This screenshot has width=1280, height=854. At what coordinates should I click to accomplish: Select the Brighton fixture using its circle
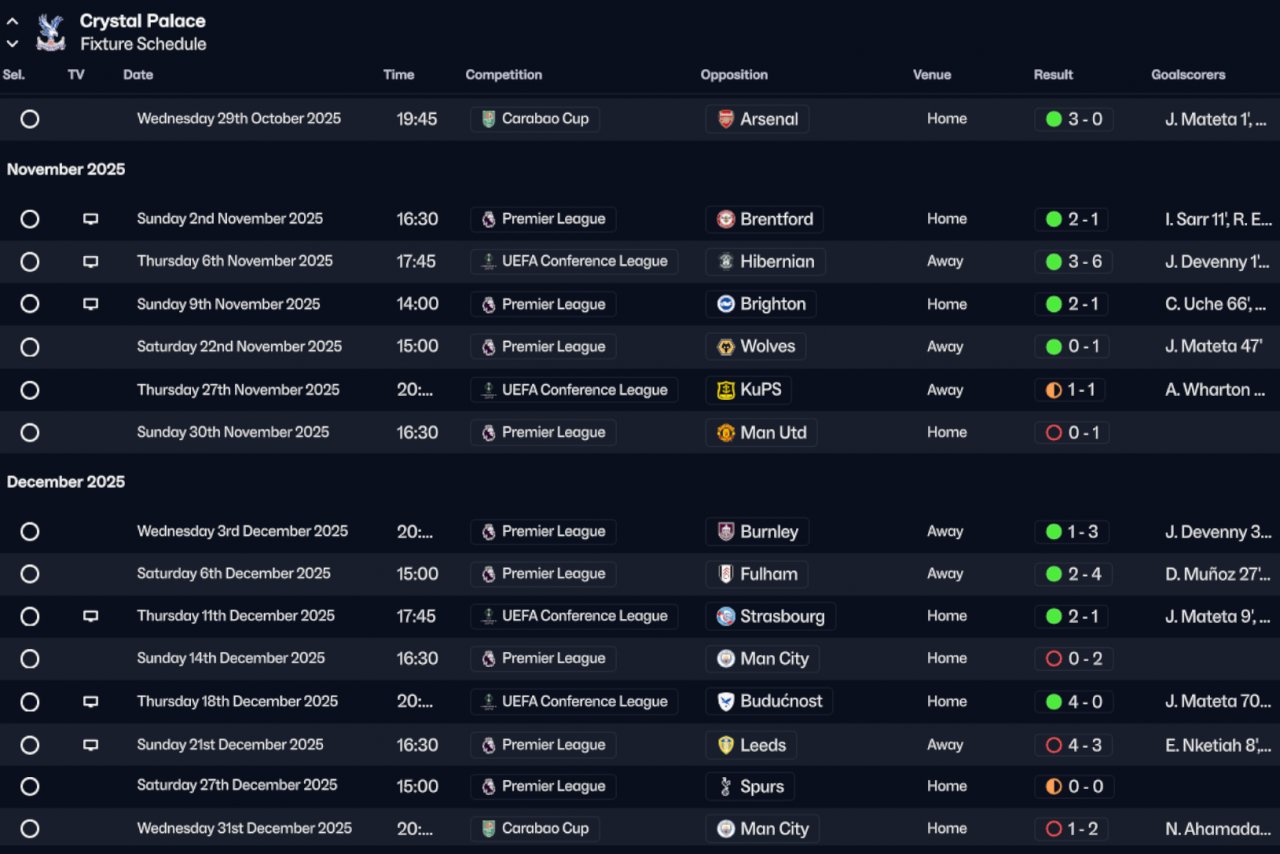tap(30, 304)
